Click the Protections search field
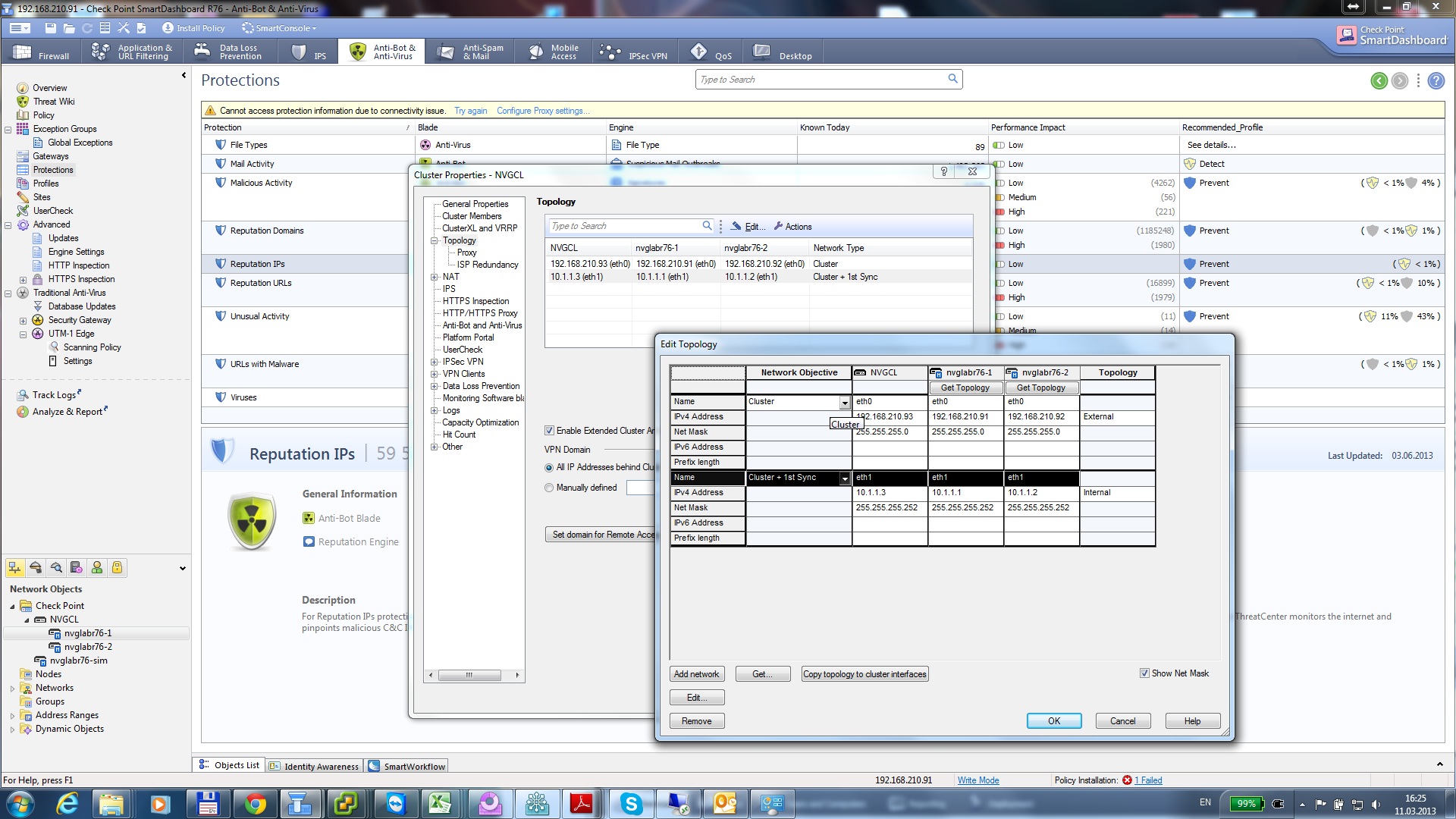The height and width of the screenshot is (819, 1456). tap(828, 80)
